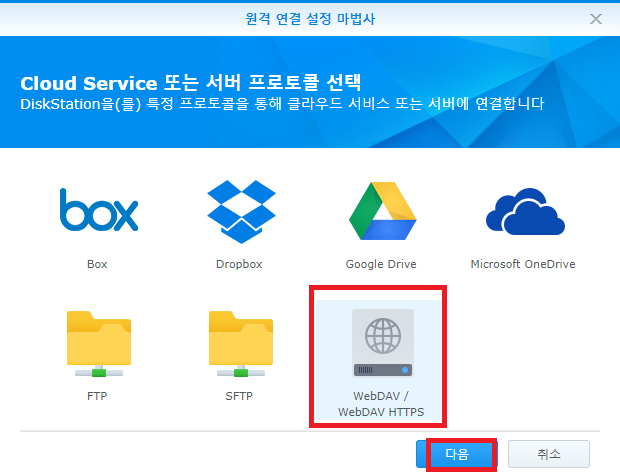
Task: Click the FTP label text
Action: pyautogui.click(x=97, y=396)
